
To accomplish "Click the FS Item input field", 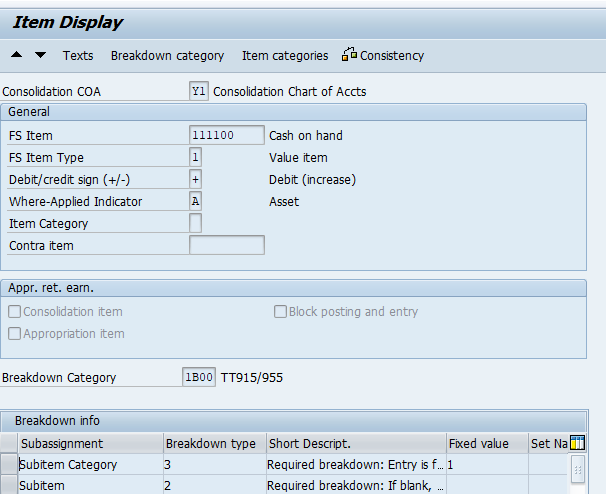I will 226,136.
